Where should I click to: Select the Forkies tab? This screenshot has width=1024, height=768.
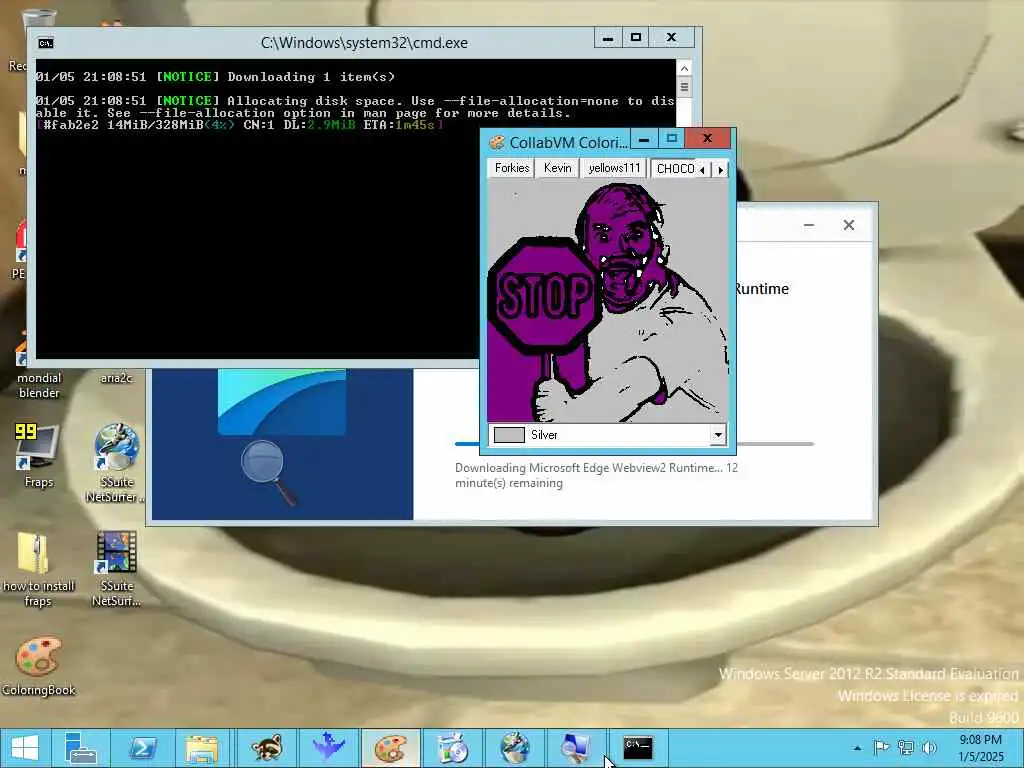[x=511, y=168]
